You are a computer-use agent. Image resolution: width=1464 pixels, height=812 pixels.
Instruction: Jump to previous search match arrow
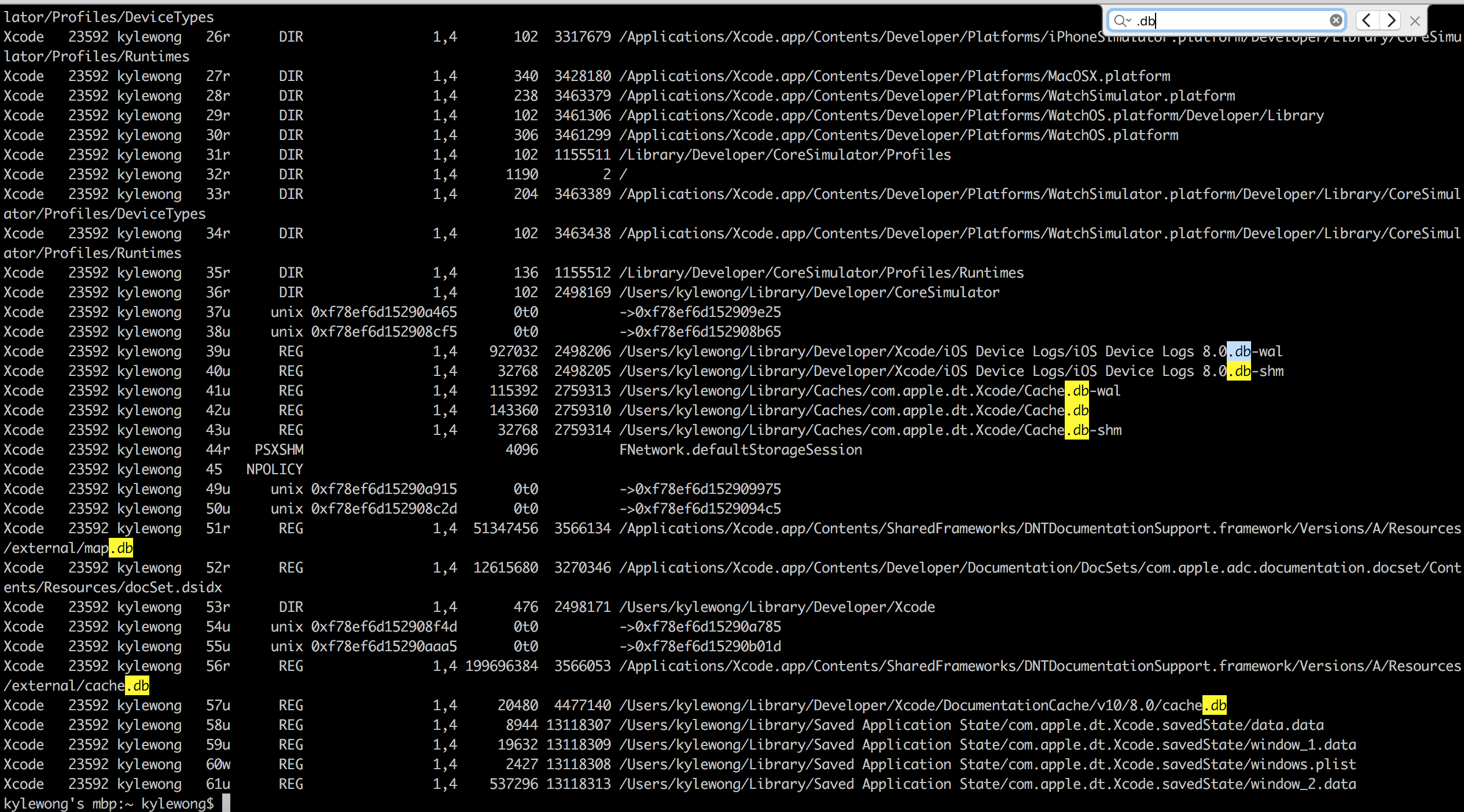[x=1367, y=21]
